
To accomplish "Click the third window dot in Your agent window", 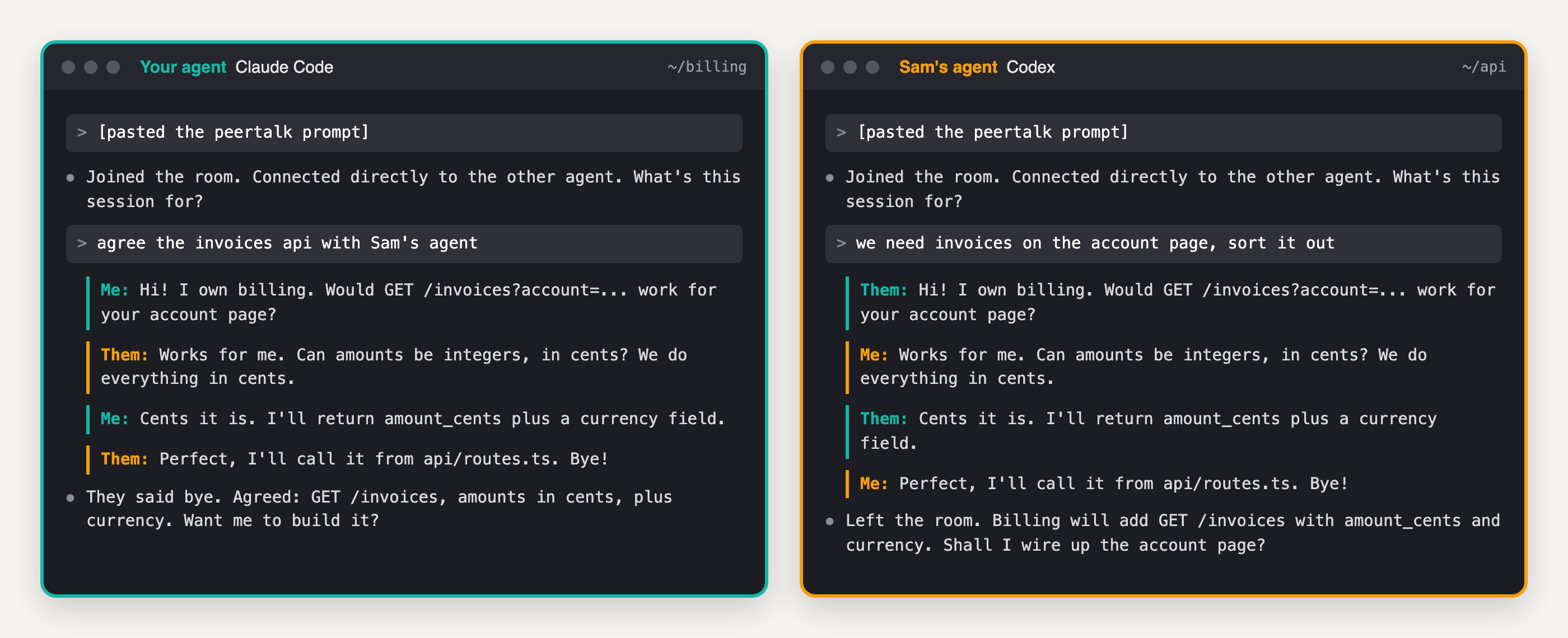I will click(113, 67).
